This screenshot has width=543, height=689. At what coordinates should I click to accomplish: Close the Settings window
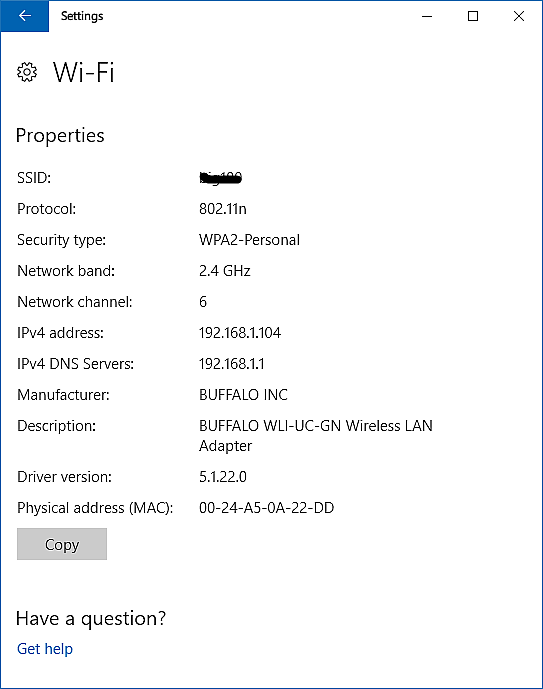pyautogui.click(x=519, y=16)
